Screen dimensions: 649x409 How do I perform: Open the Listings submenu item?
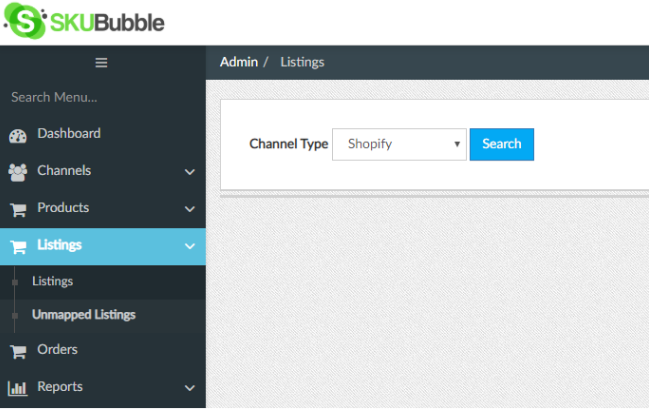tap(52, 282)
